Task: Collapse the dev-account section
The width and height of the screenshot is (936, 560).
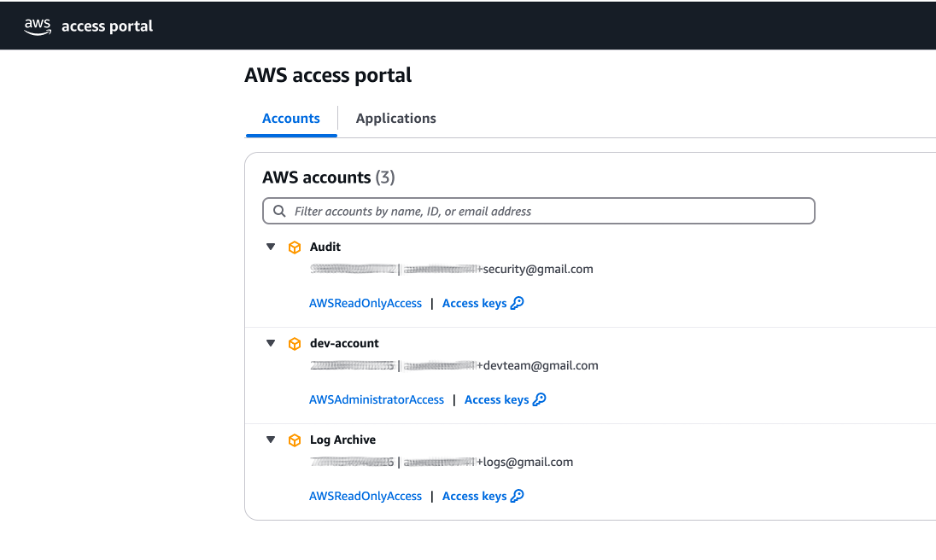Action: 270,343
